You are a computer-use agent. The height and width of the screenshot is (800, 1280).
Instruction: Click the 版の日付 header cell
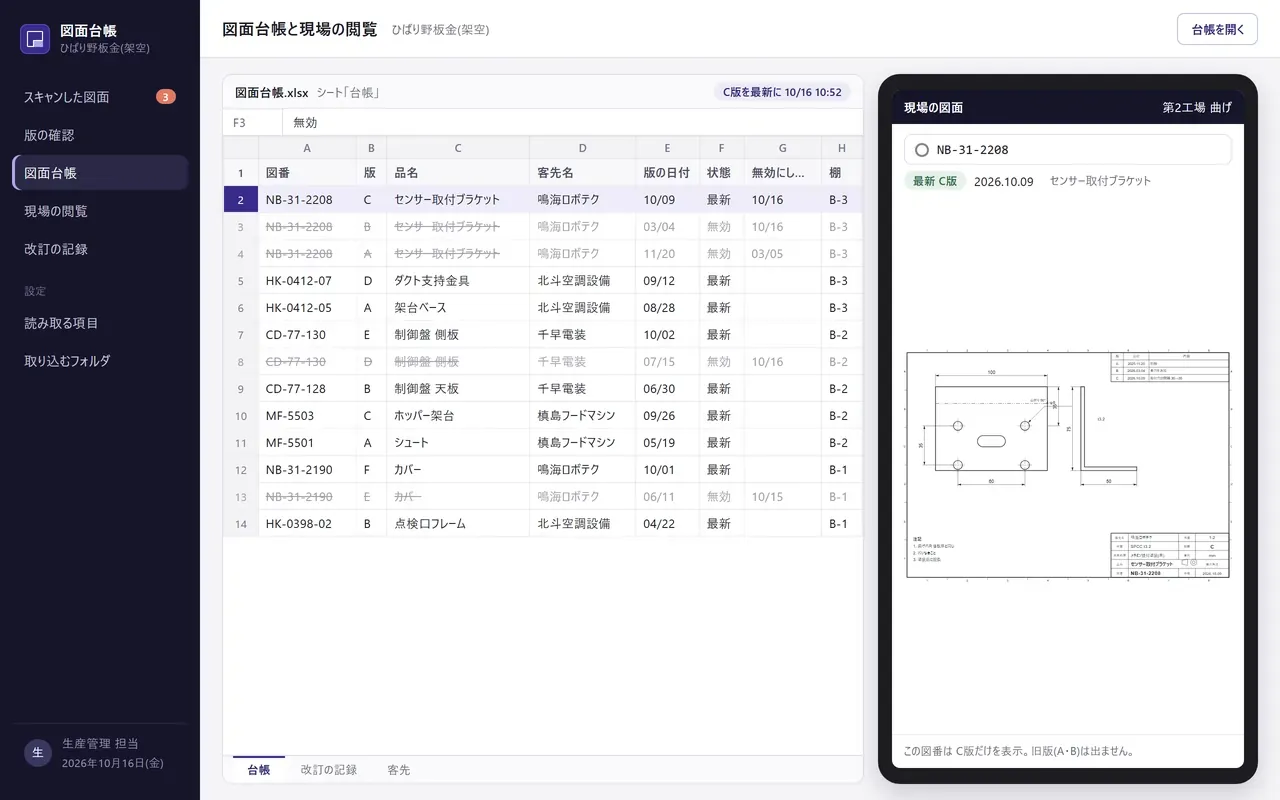(667, 173)
